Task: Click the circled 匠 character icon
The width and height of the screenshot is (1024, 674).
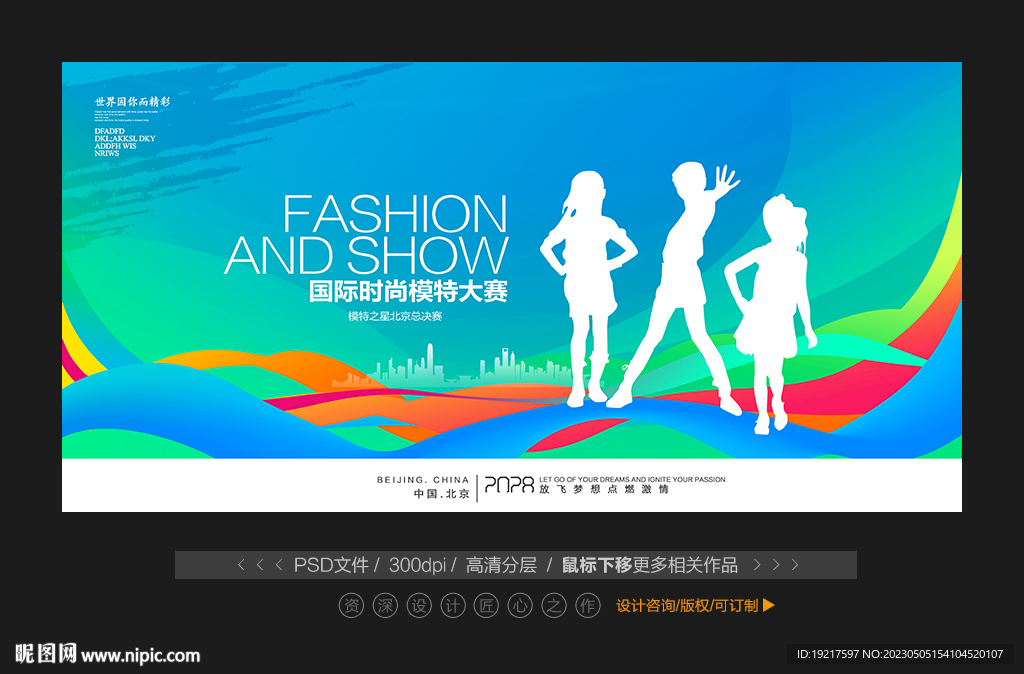Action: [487, 605]
